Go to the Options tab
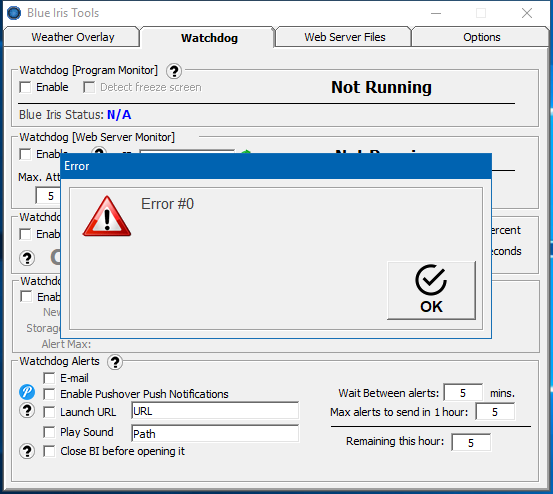Viewport: 553px width, 494px height. 481,37
